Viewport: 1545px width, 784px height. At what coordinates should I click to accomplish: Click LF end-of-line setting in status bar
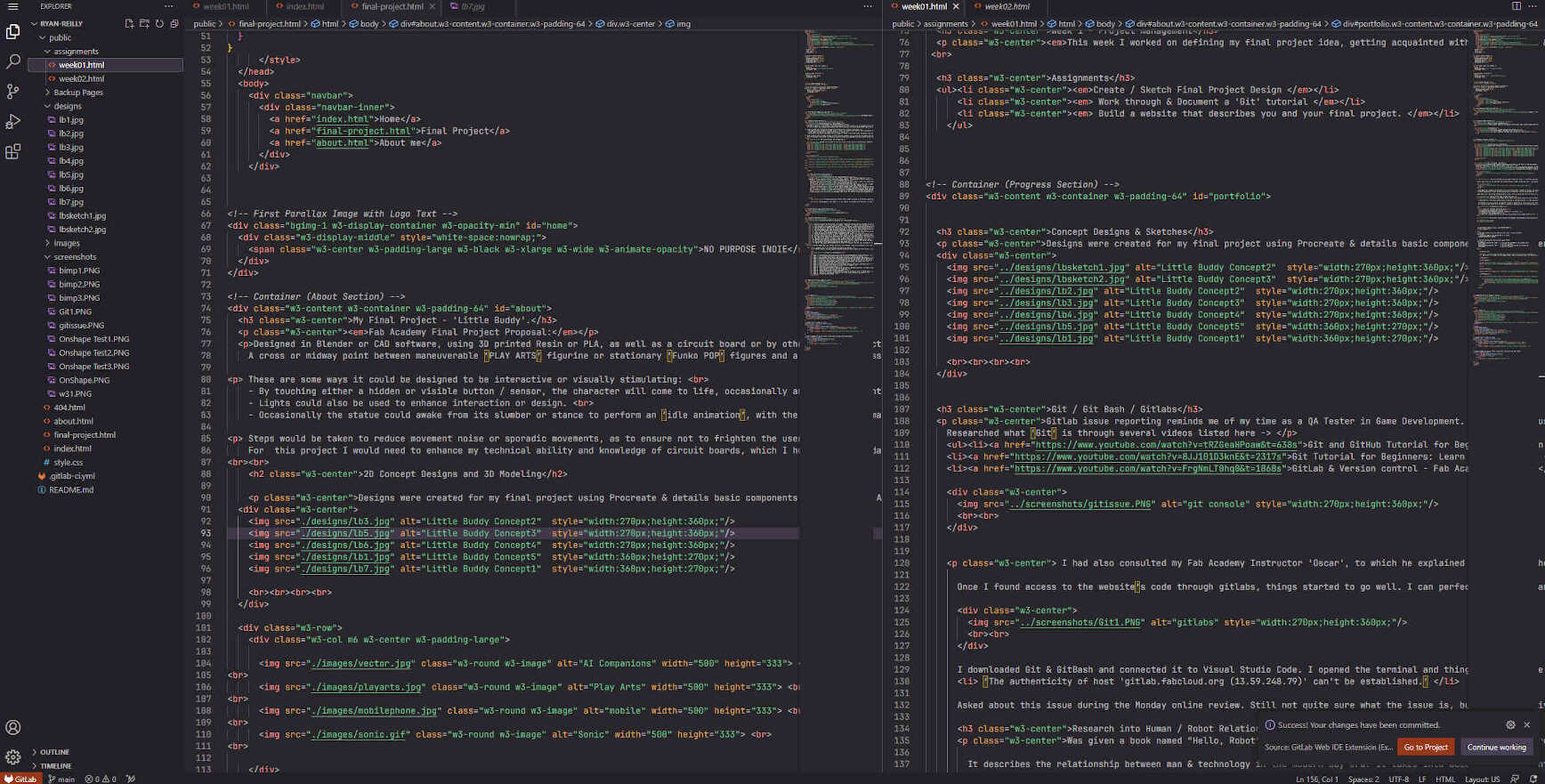(x=1422, y=779)
